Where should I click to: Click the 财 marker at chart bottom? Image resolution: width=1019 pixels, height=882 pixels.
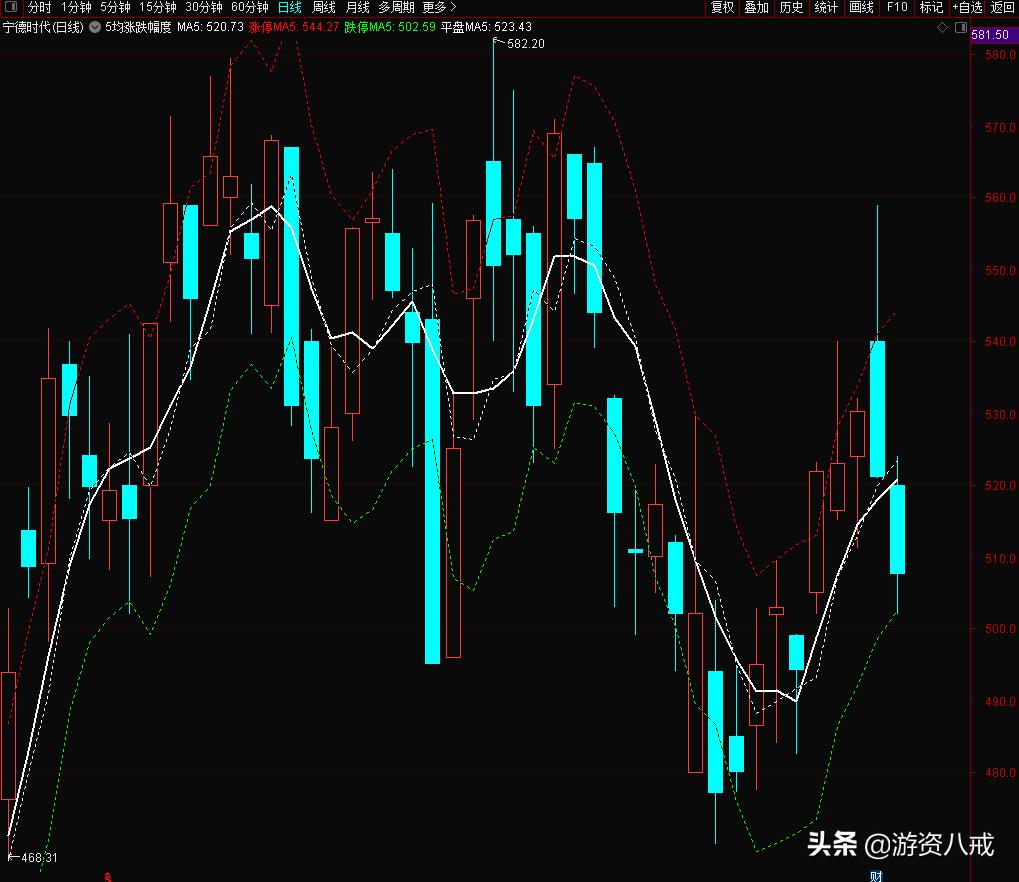[876, 876]
